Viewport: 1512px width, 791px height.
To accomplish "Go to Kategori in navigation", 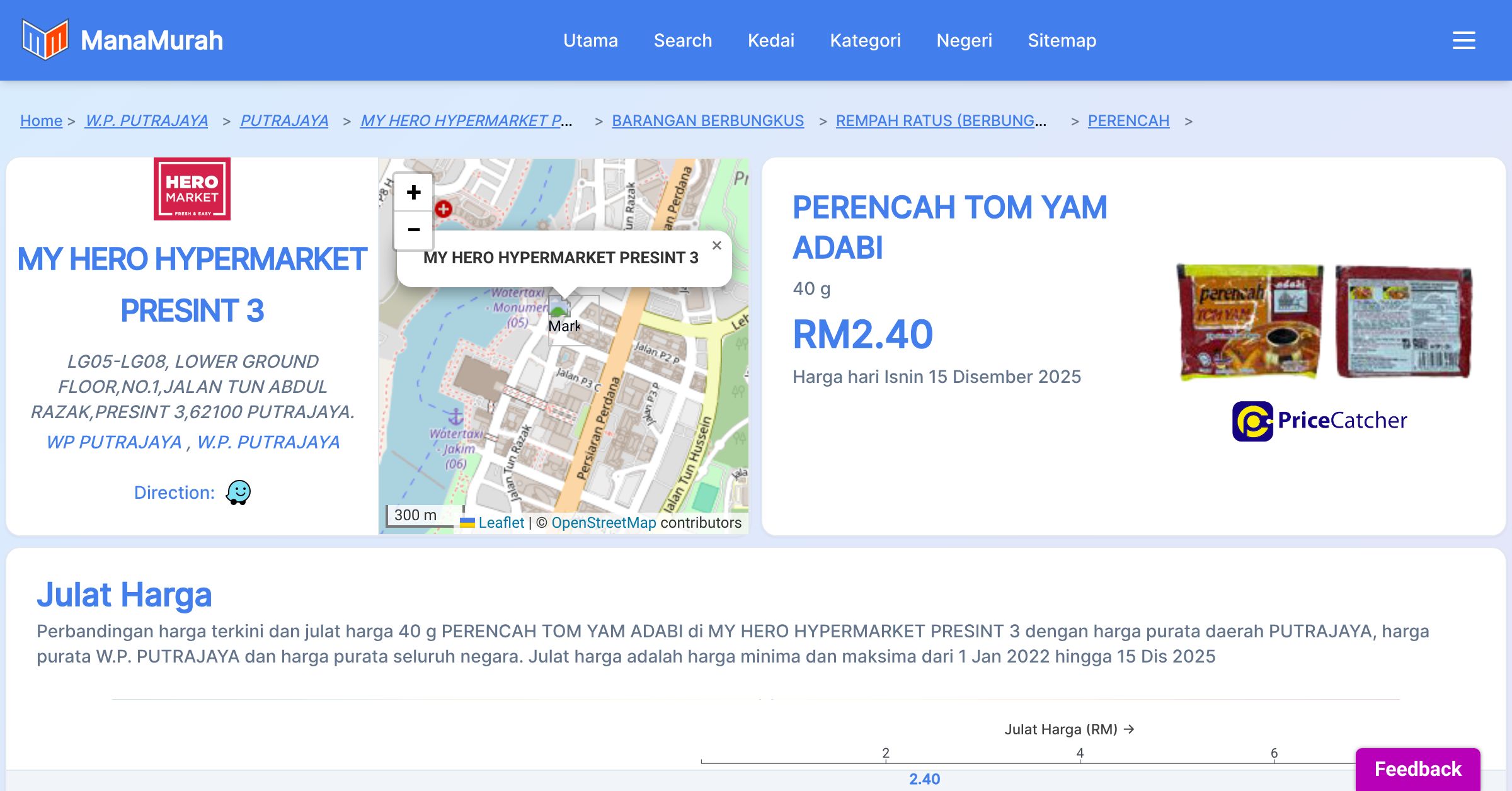I will point(865,40).
